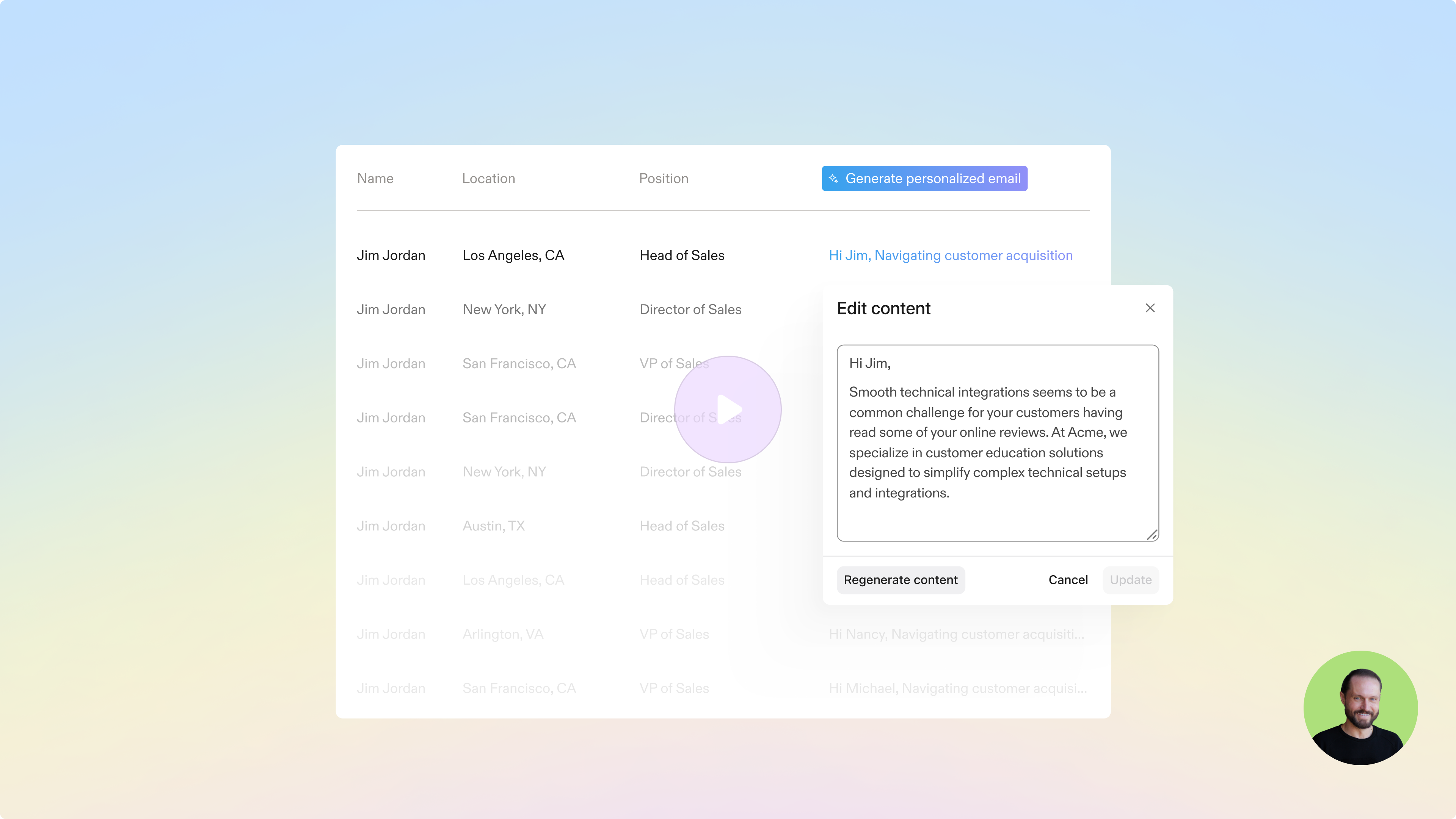Image resolution: width=1456 pixels, height=819 pixels.
Task: Click Jim Jordan in the Austin, TX row
Action: click(391, 526)
